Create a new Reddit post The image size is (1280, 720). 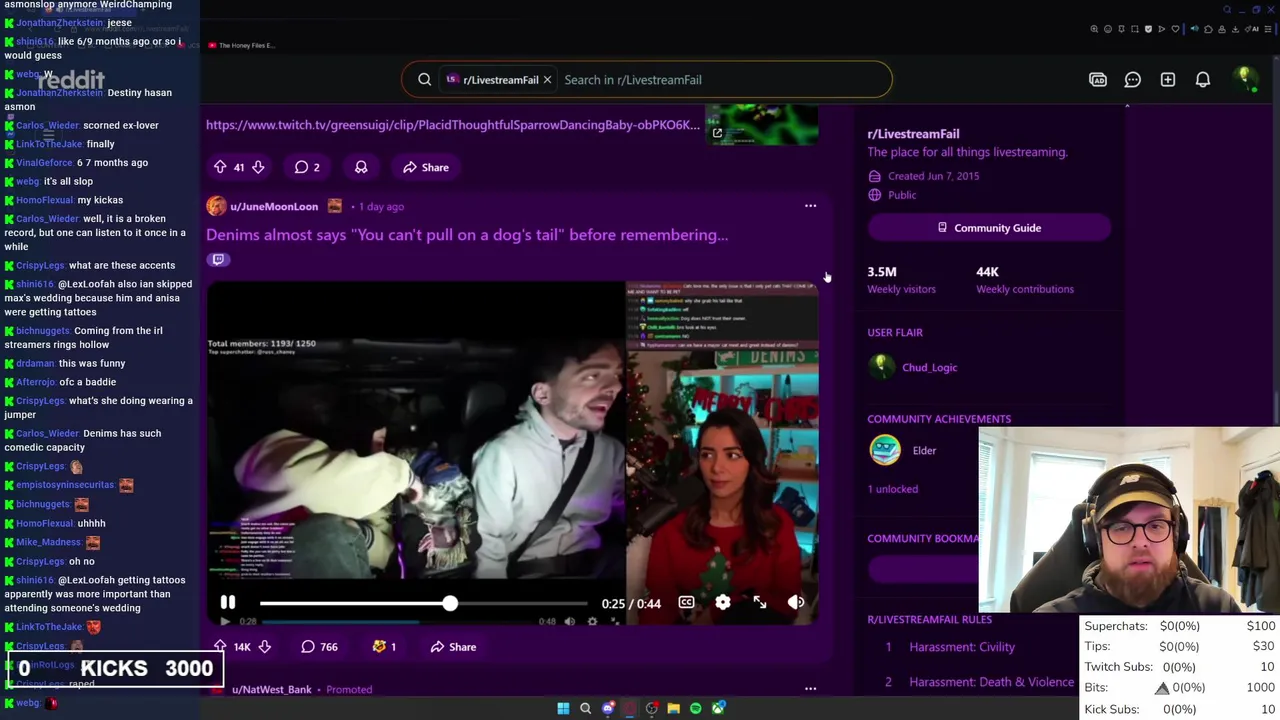pyautogui.click(x=1168, y=80)
